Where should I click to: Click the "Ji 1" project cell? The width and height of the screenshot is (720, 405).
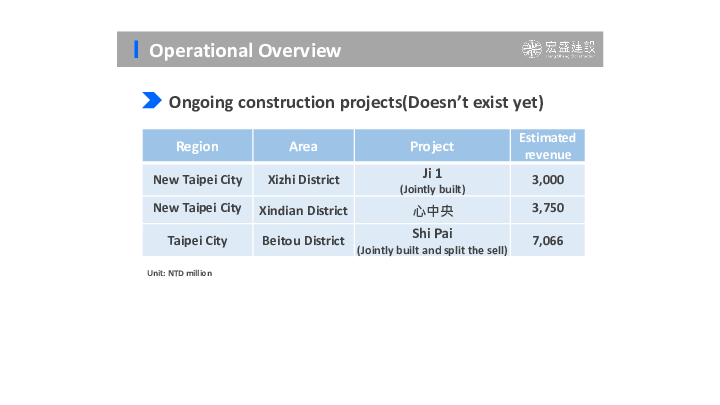[432, 180]
